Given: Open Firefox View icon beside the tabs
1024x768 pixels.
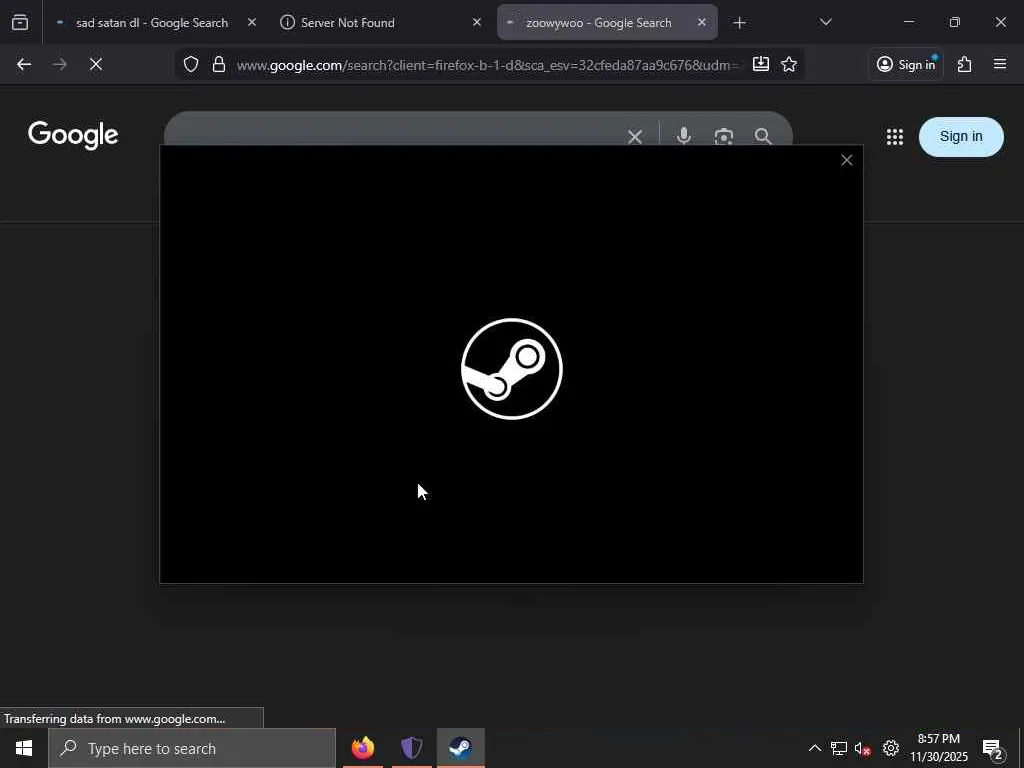Looking at the screenshot, I should [x=20, y=23].
